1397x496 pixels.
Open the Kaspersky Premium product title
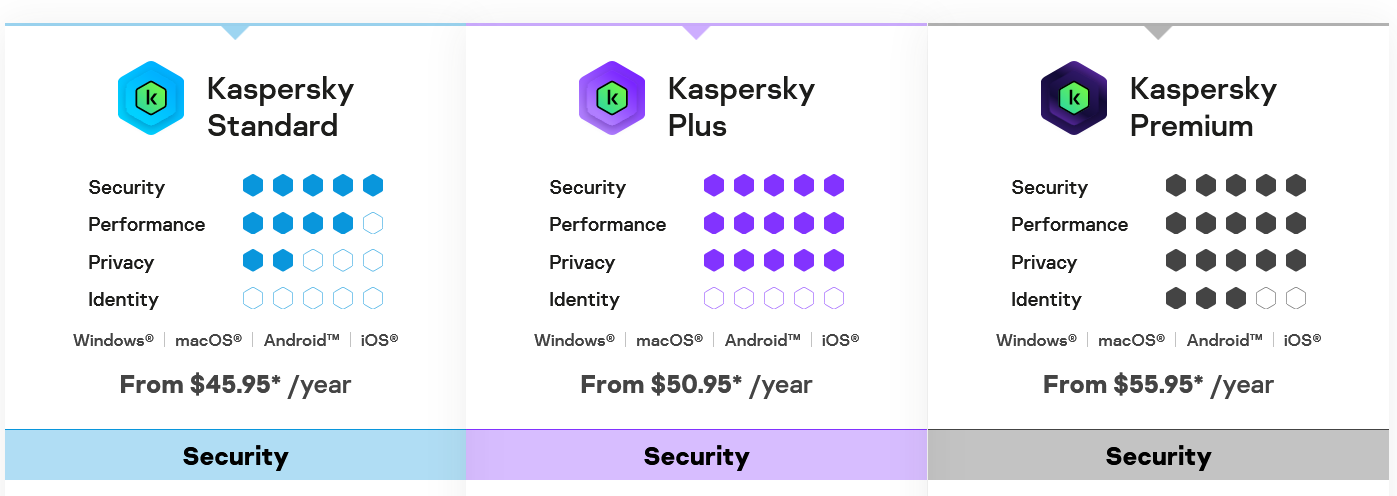(1203, 107)
